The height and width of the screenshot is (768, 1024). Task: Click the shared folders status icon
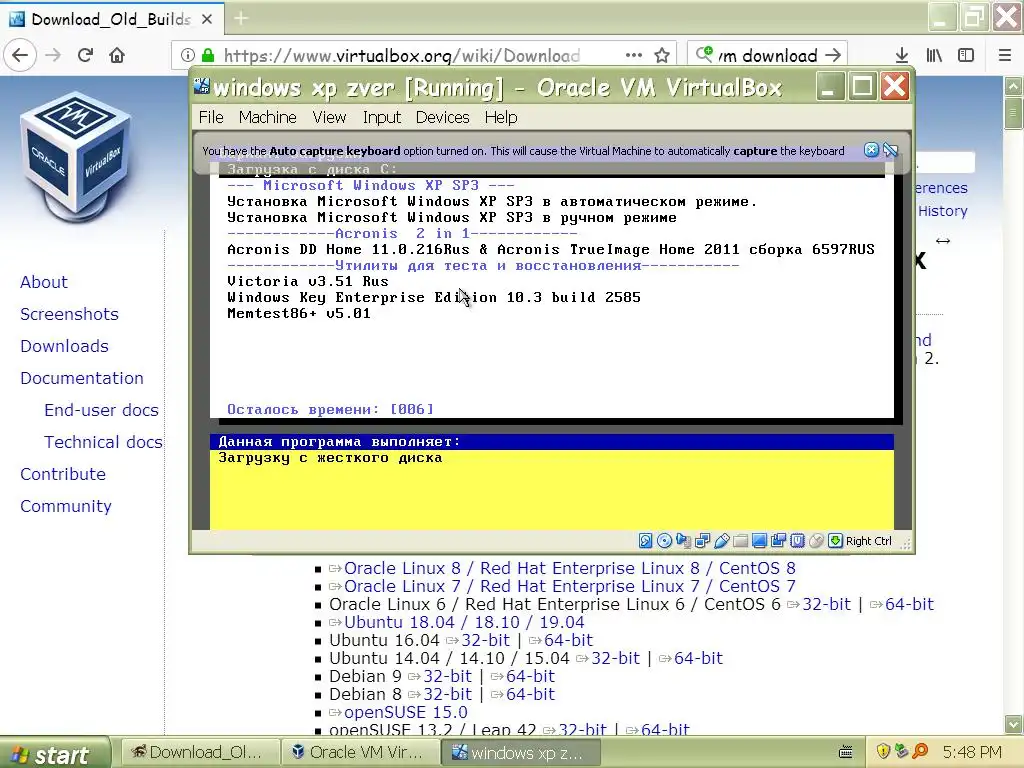740,541
